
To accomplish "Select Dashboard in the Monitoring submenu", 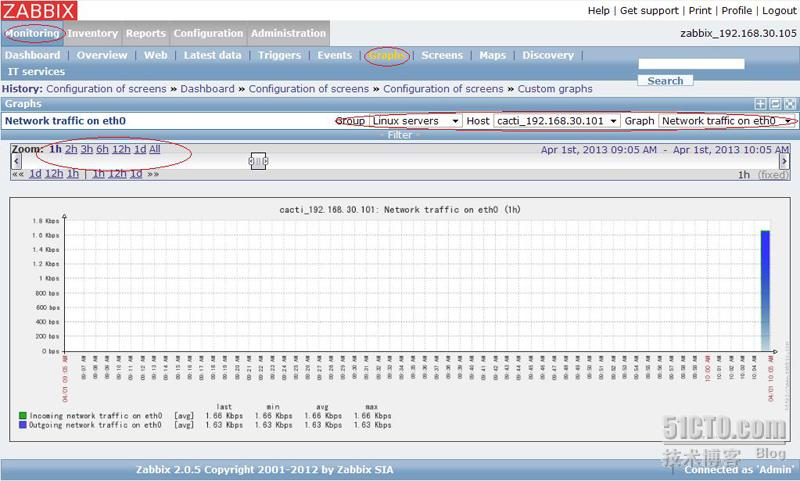I will click(33, 55).
